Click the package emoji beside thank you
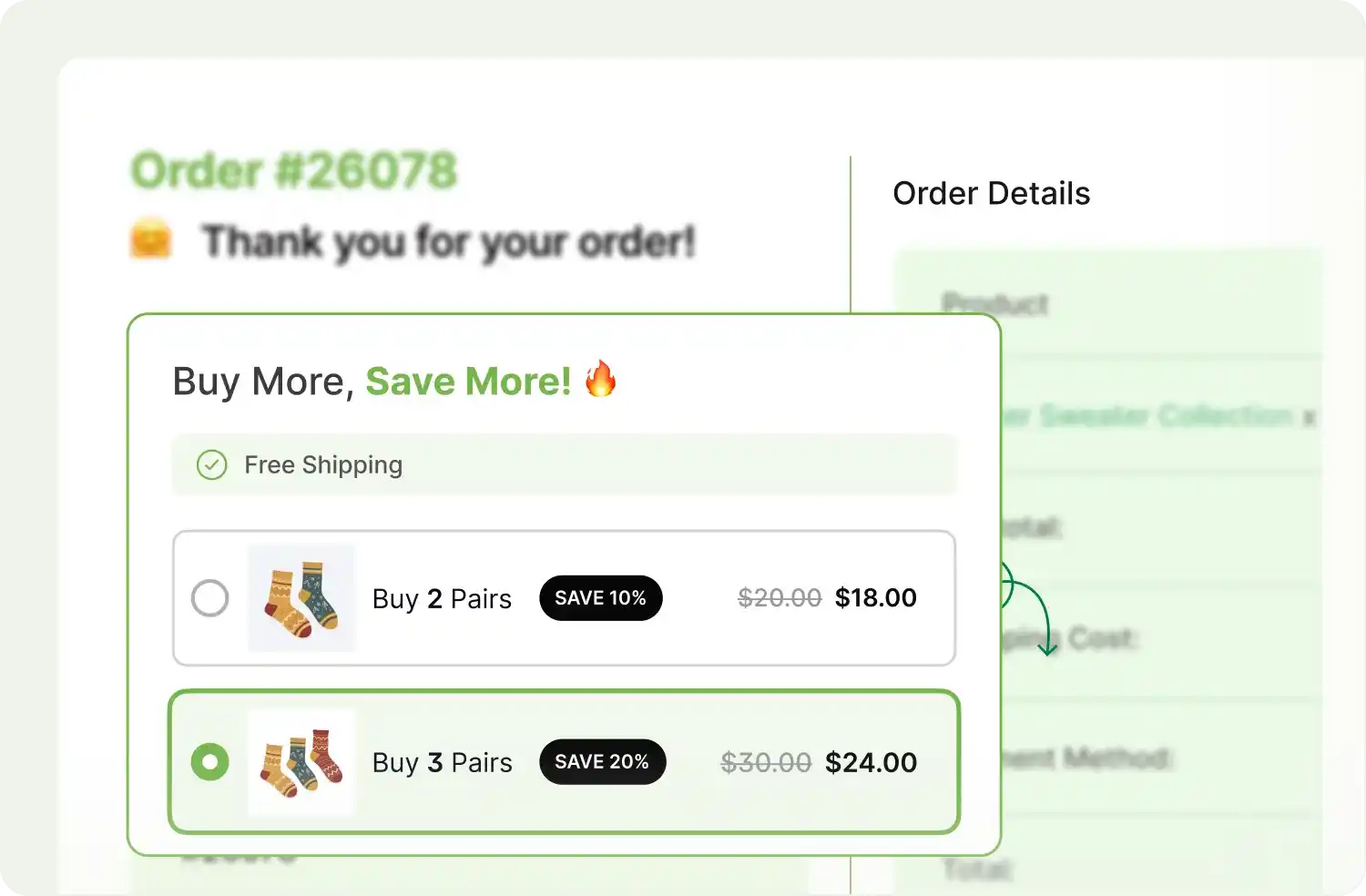The image size is (1366, 896). pyautogui.click(x=151, y=240)
